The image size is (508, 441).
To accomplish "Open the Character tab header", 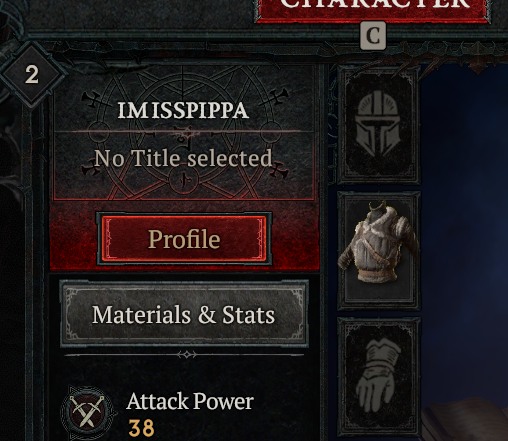I will point(372,9).
